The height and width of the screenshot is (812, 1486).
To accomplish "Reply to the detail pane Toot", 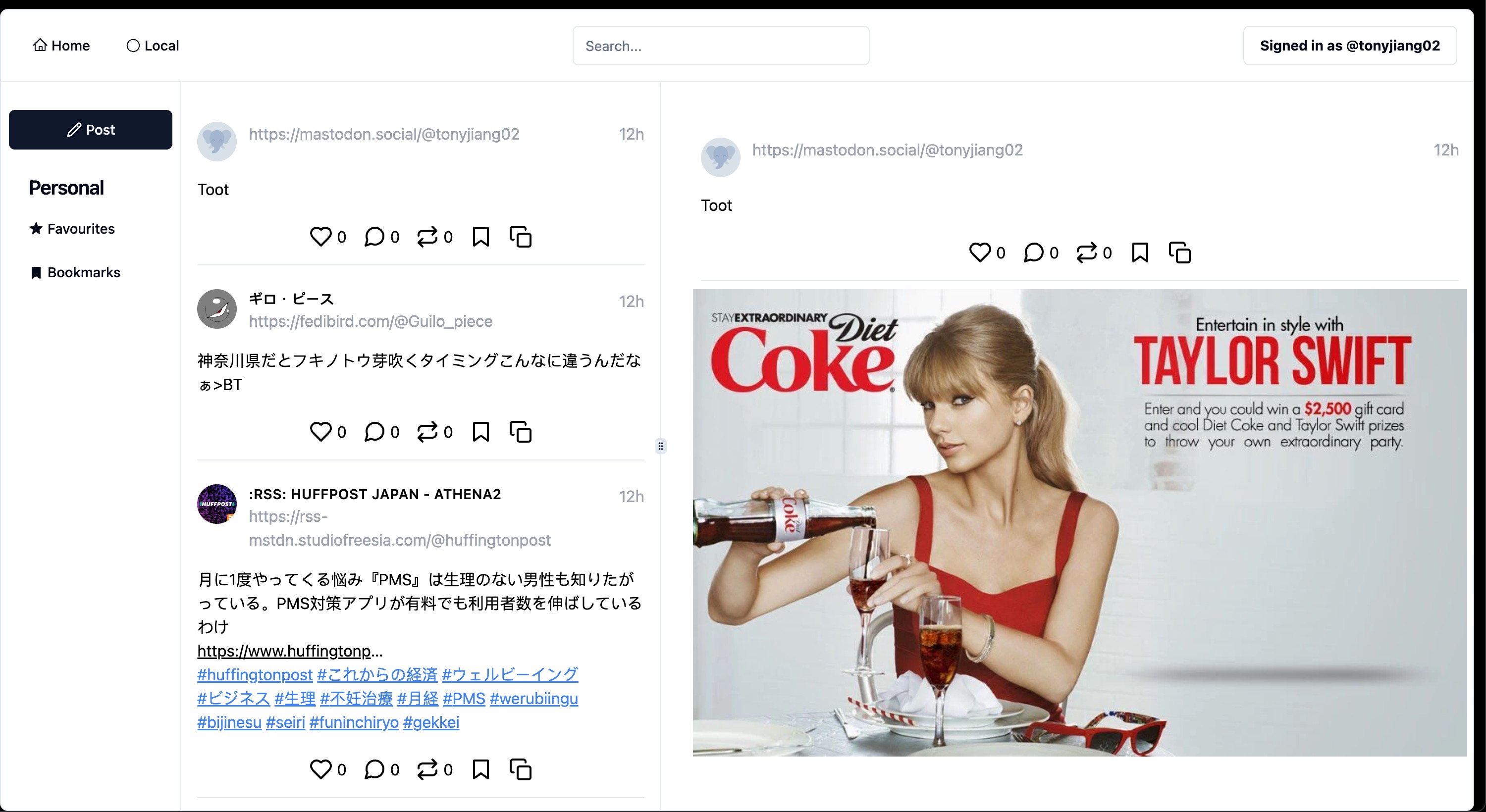I will point(1033,253).
